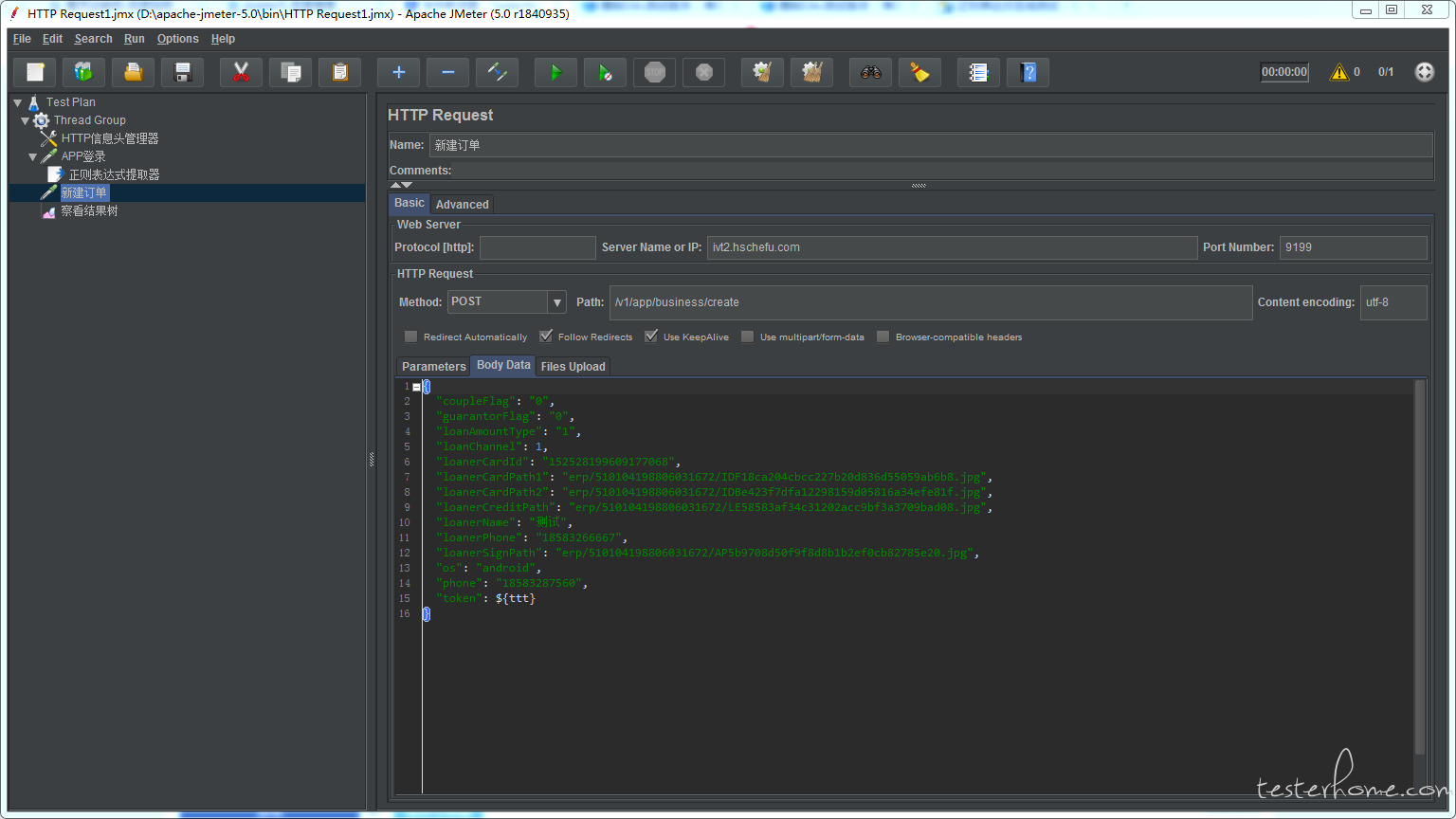The width and height of the screenshot is (1456, 819).
Task: Collapse the Thread Group tree node
Action: pyautogui.click(x=26, y=120)
